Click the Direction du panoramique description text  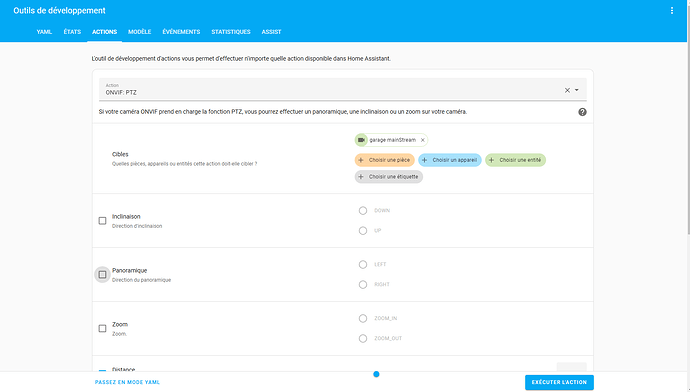141,280
